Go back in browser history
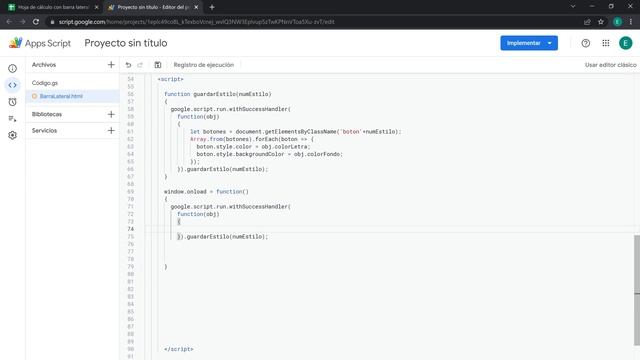Viewport: 640px width, 360px height. (9, 22)
